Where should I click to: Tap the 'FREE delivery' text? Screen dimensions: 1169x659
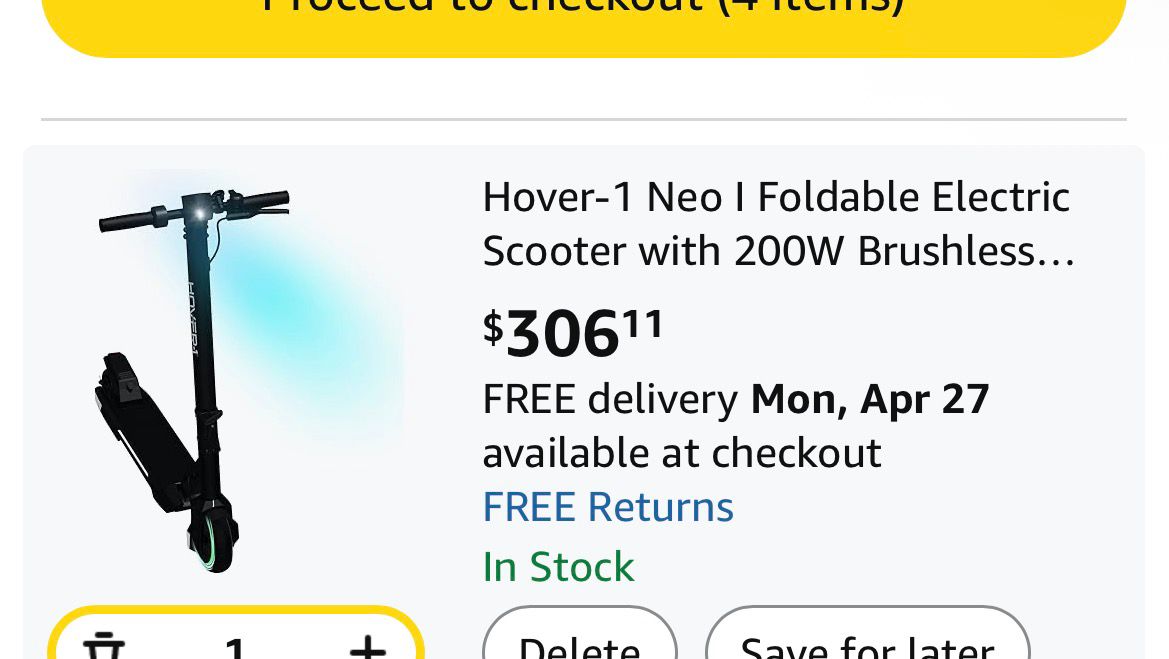pyautogui.click(x=610, y=399)
